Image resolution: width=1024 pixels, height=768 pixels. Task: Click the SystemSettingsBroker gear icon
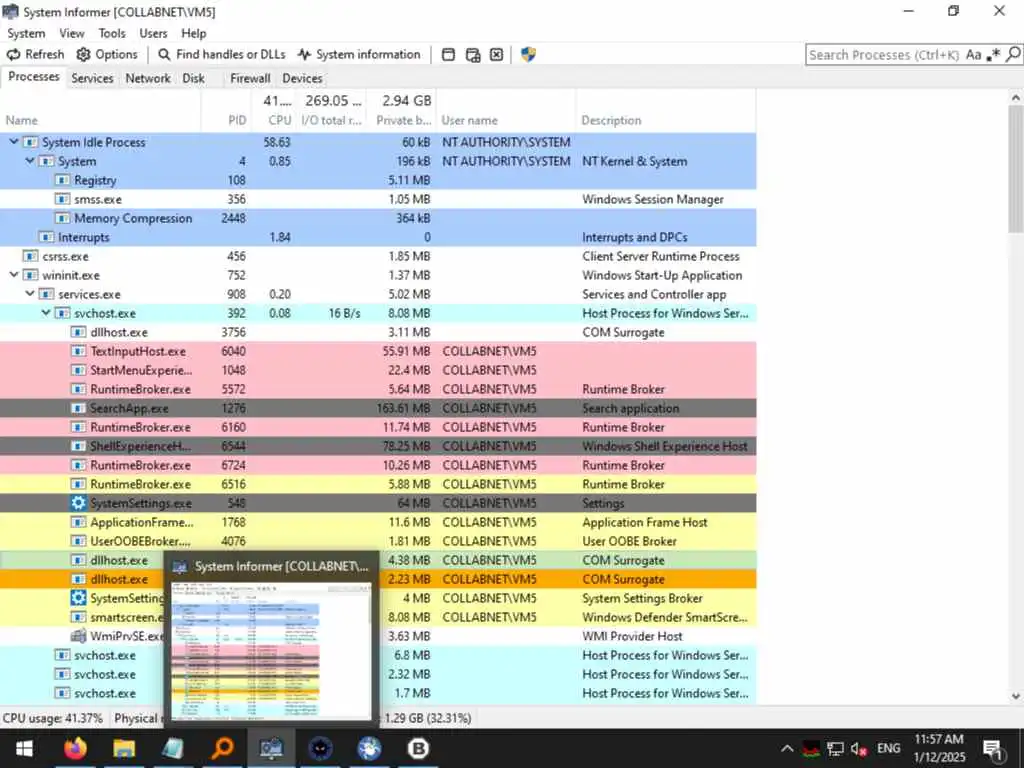coord(78,598)
